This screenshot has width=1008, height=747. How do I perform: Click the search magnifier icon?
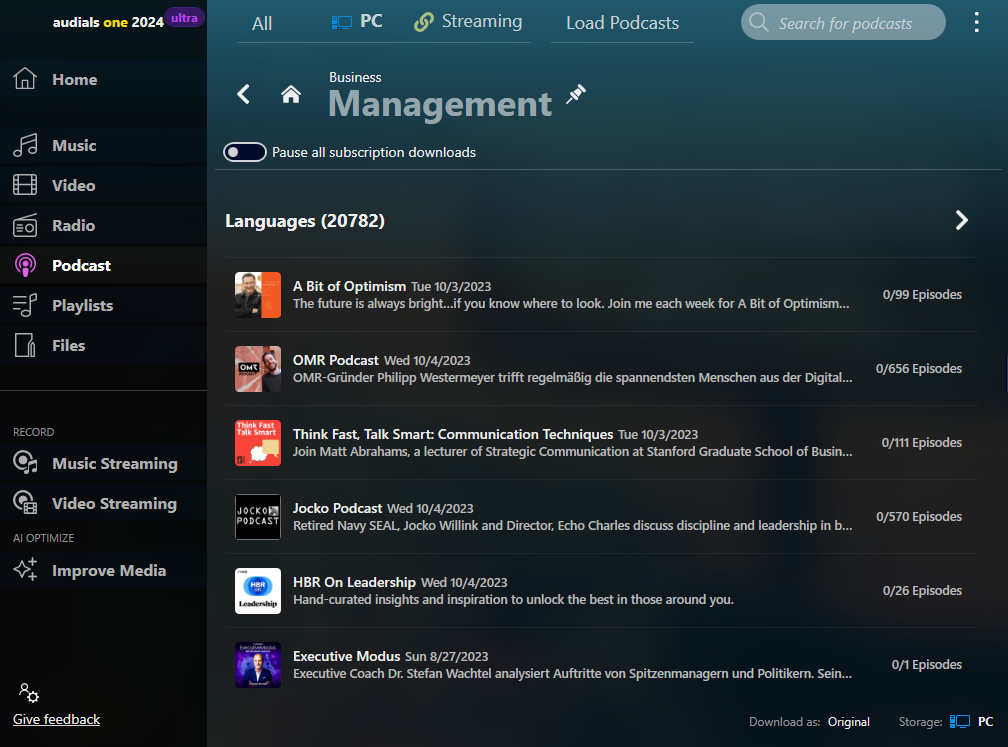[x=759, y=22]
